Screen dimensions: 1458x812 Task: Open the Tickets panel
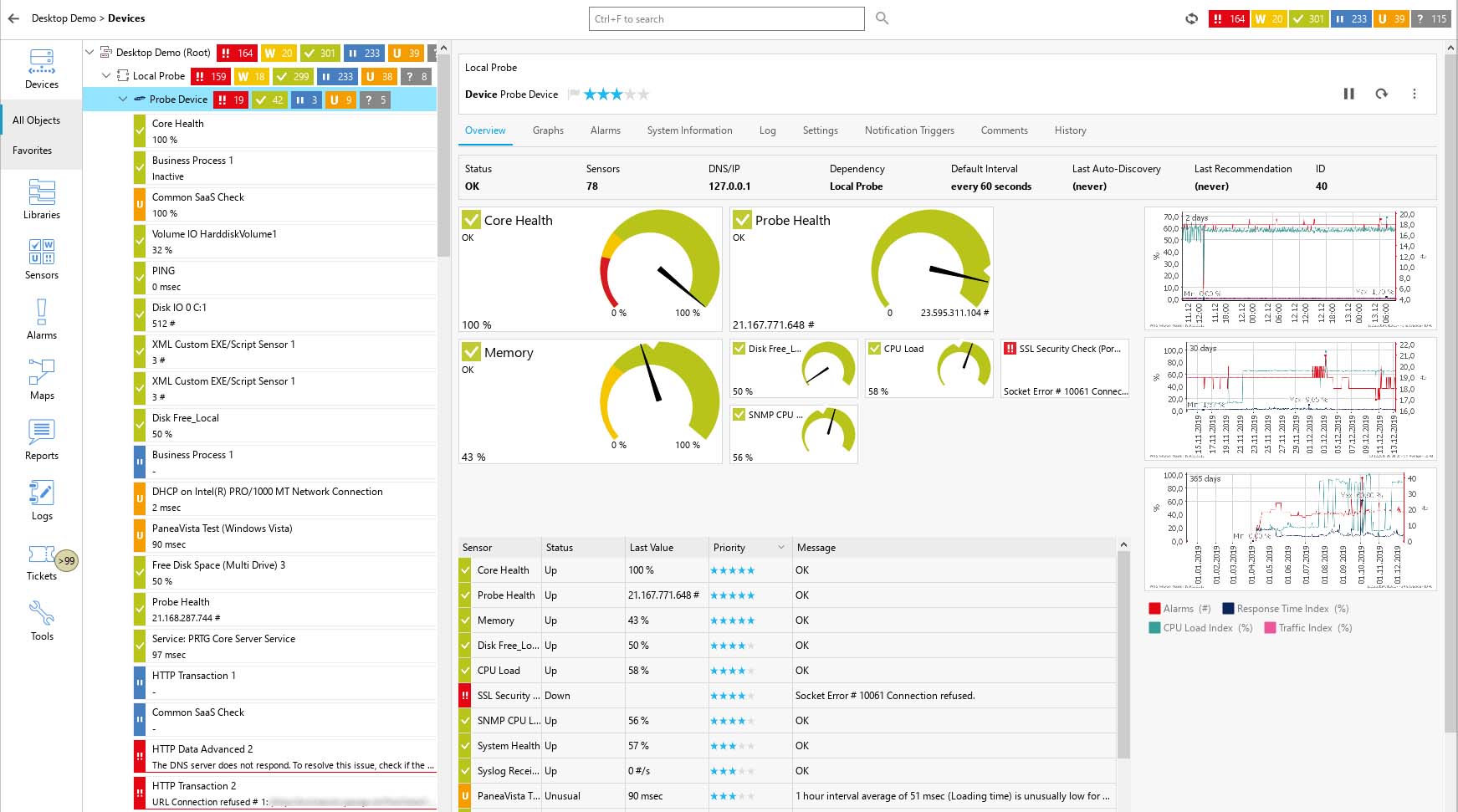41,561
